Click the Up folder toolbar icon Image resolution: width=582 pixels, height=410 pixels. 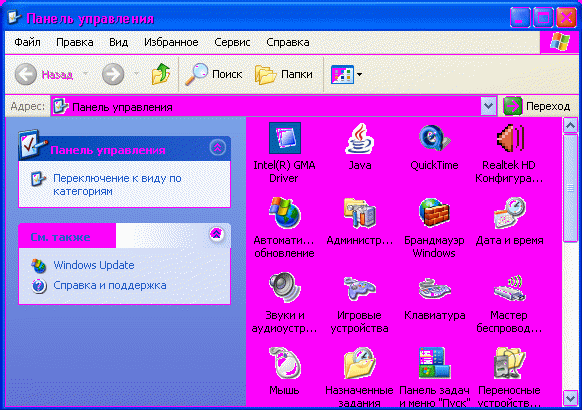[161, 74]
